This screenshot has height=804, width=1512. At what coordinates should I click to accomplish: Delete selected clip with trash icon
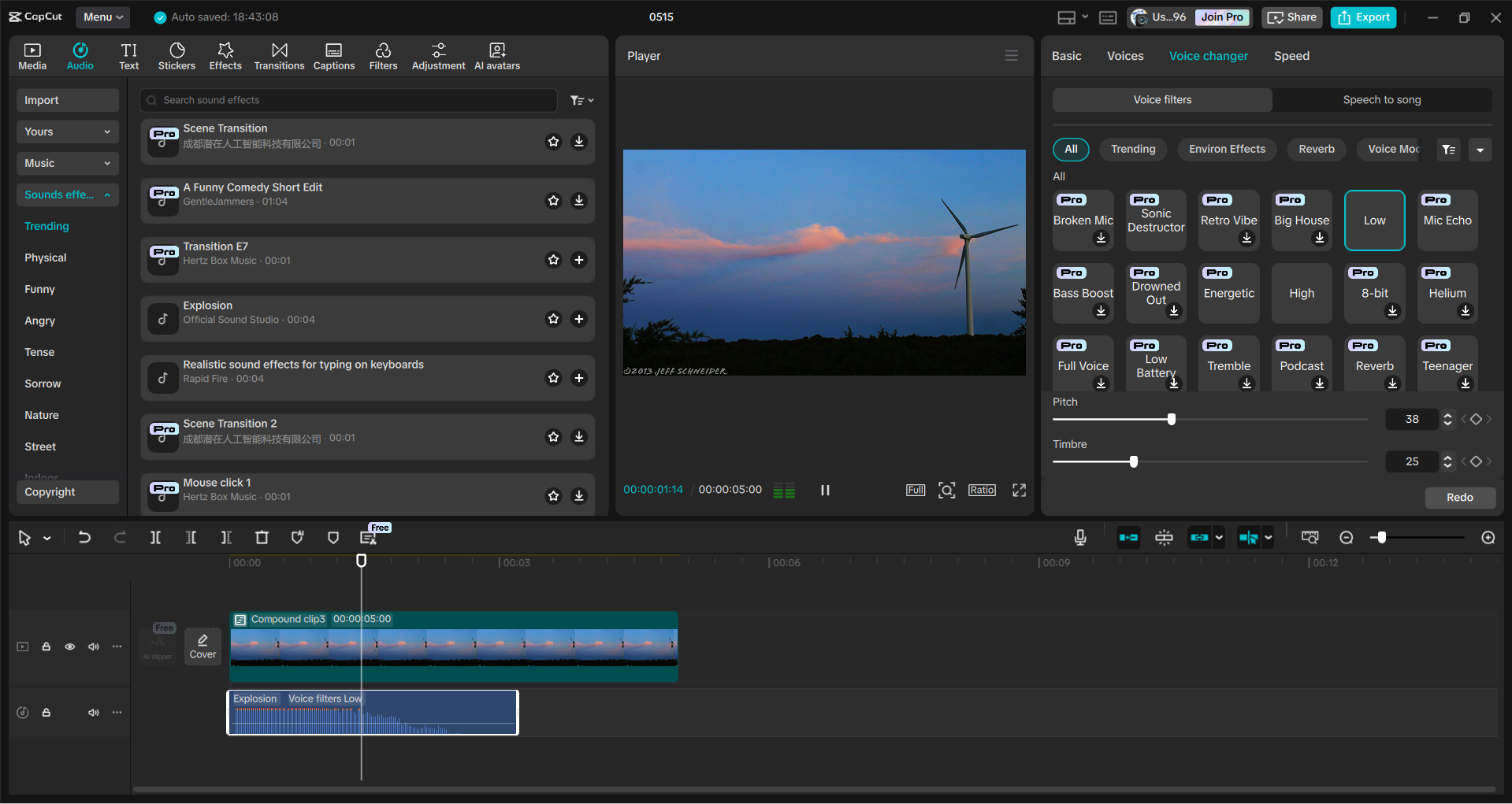click(x=262, y=537)
